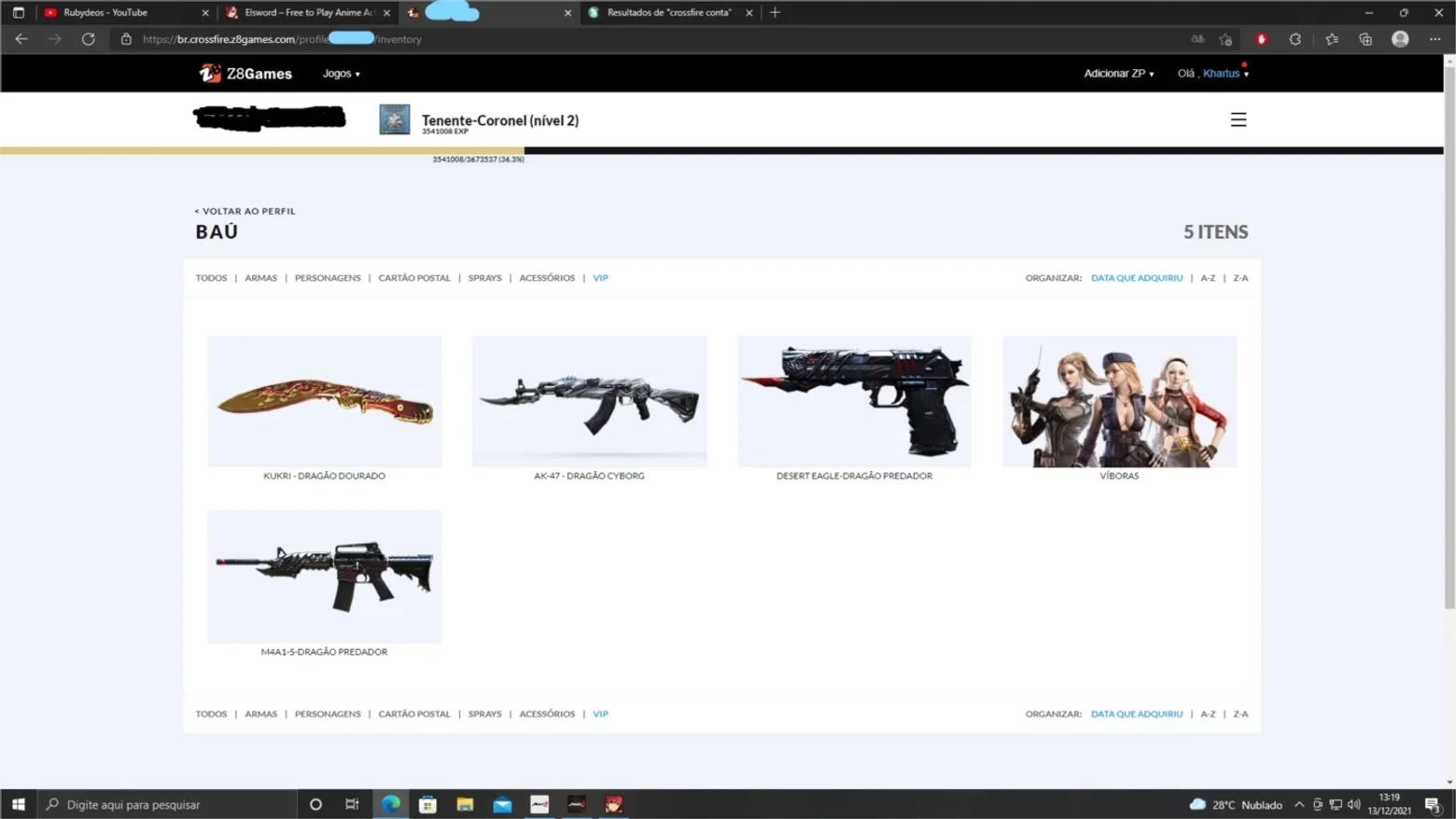Sort items Z-A above the grid
Image resolution: width=1456 pixels, height=819 pixels.
[1240, 278]
